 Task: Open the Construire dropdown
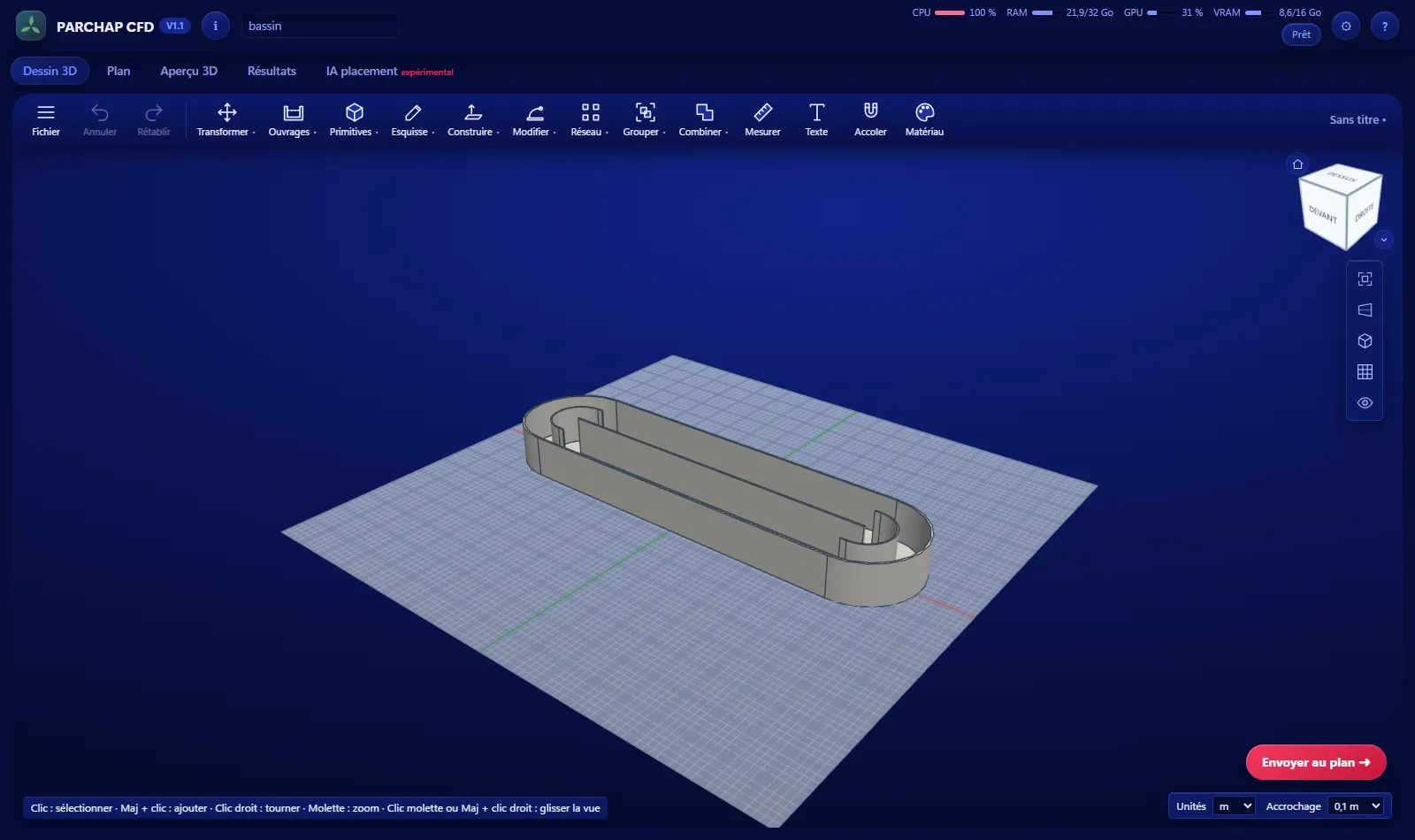[473, 119]
